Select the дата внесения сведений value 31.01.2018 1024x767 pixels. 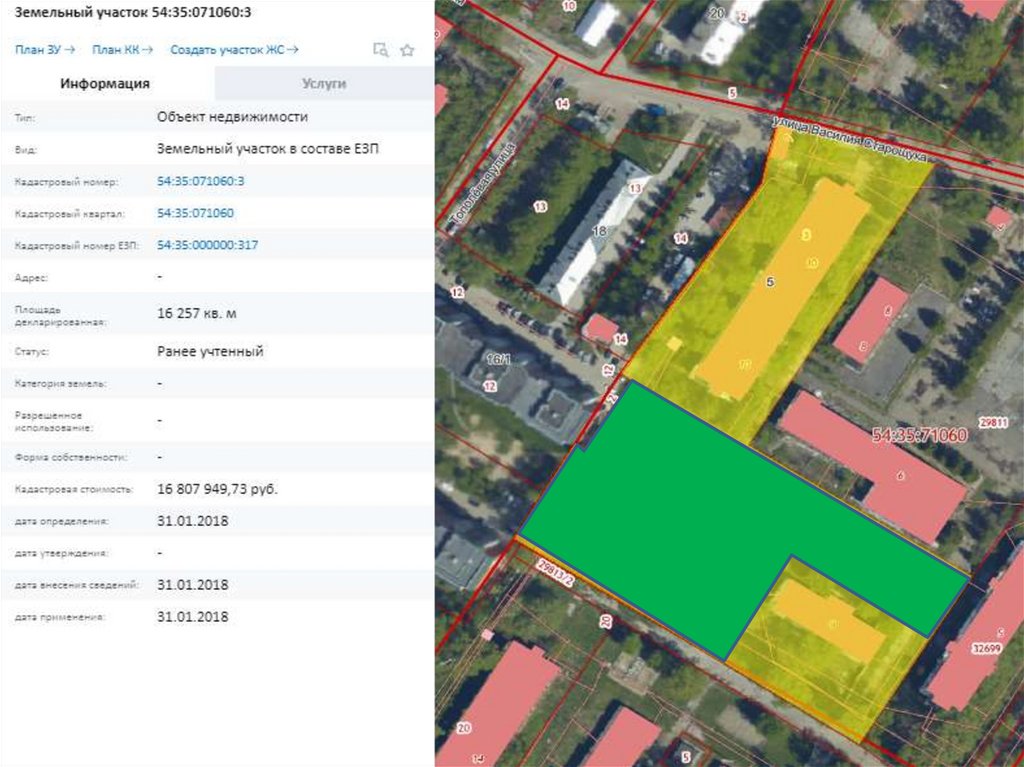pos(193,585)
